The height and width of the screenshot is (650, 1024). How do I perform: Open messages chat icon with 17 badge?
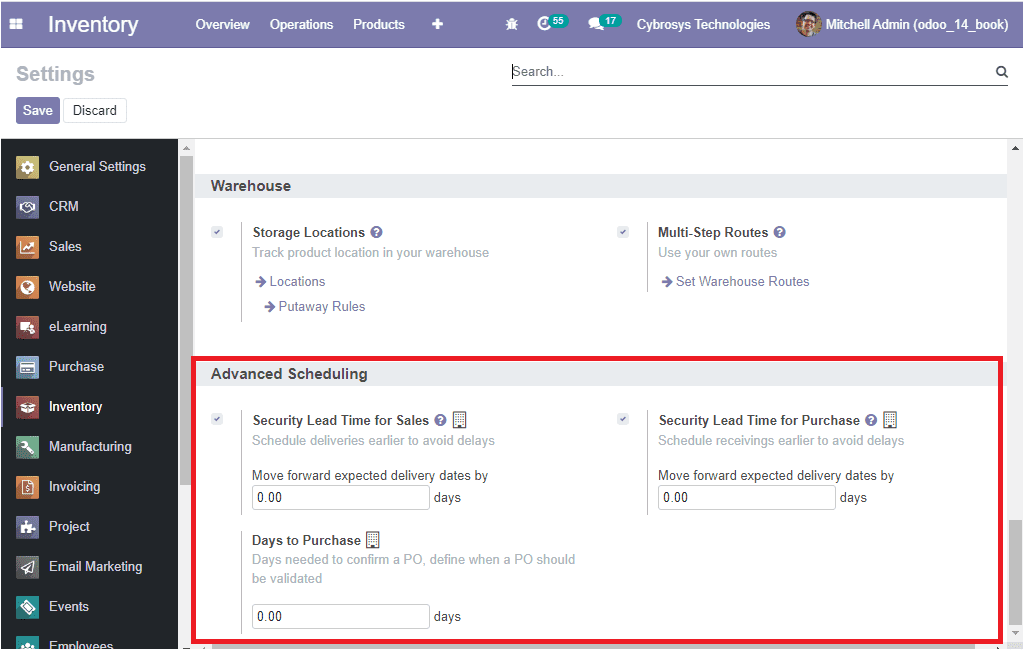[603, 23]
